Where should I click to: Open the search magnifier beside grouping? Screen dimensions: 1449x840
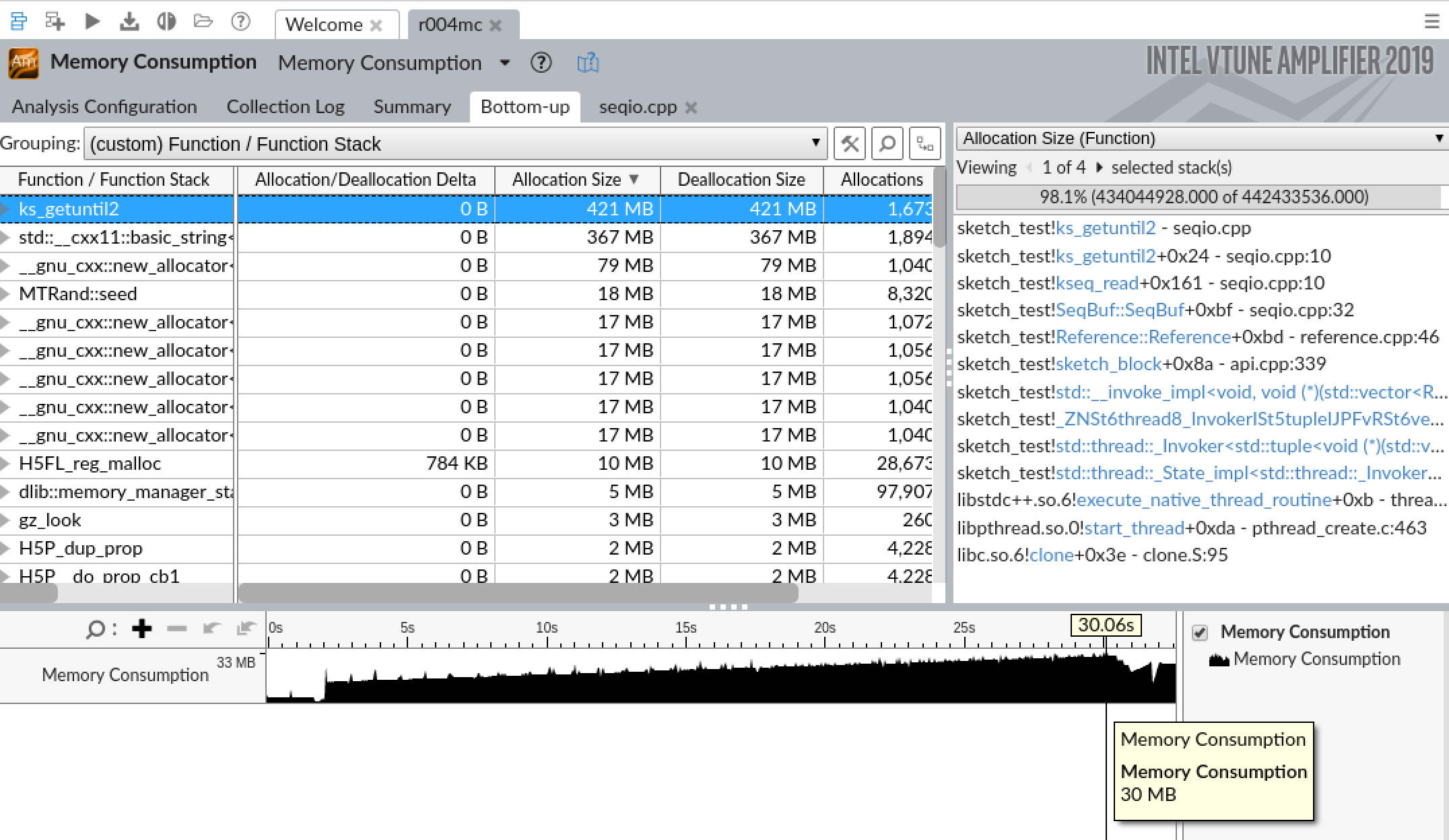(887, 143)
